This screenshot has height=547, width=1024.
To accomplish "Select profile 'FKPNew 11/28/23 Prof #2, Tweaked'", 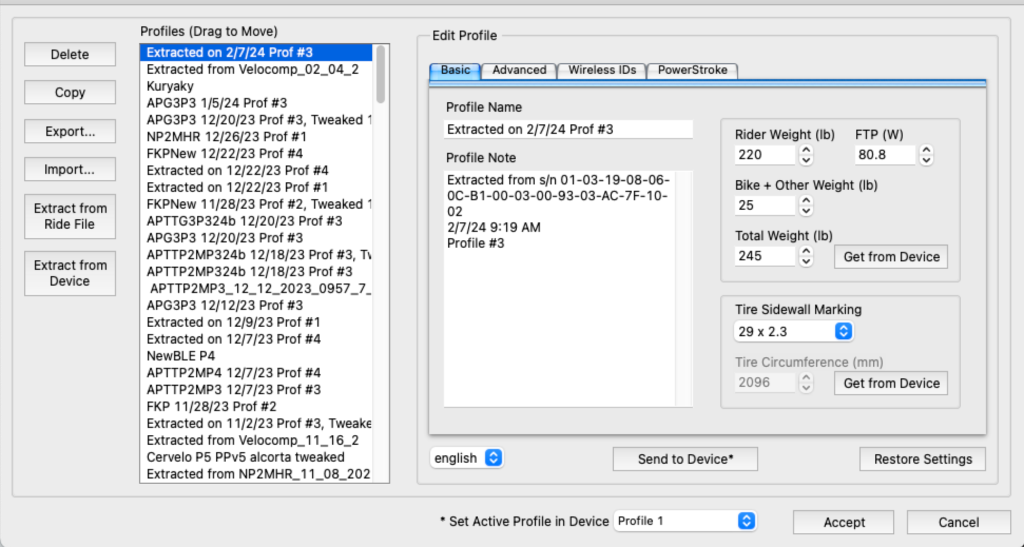I will point(256,204).
